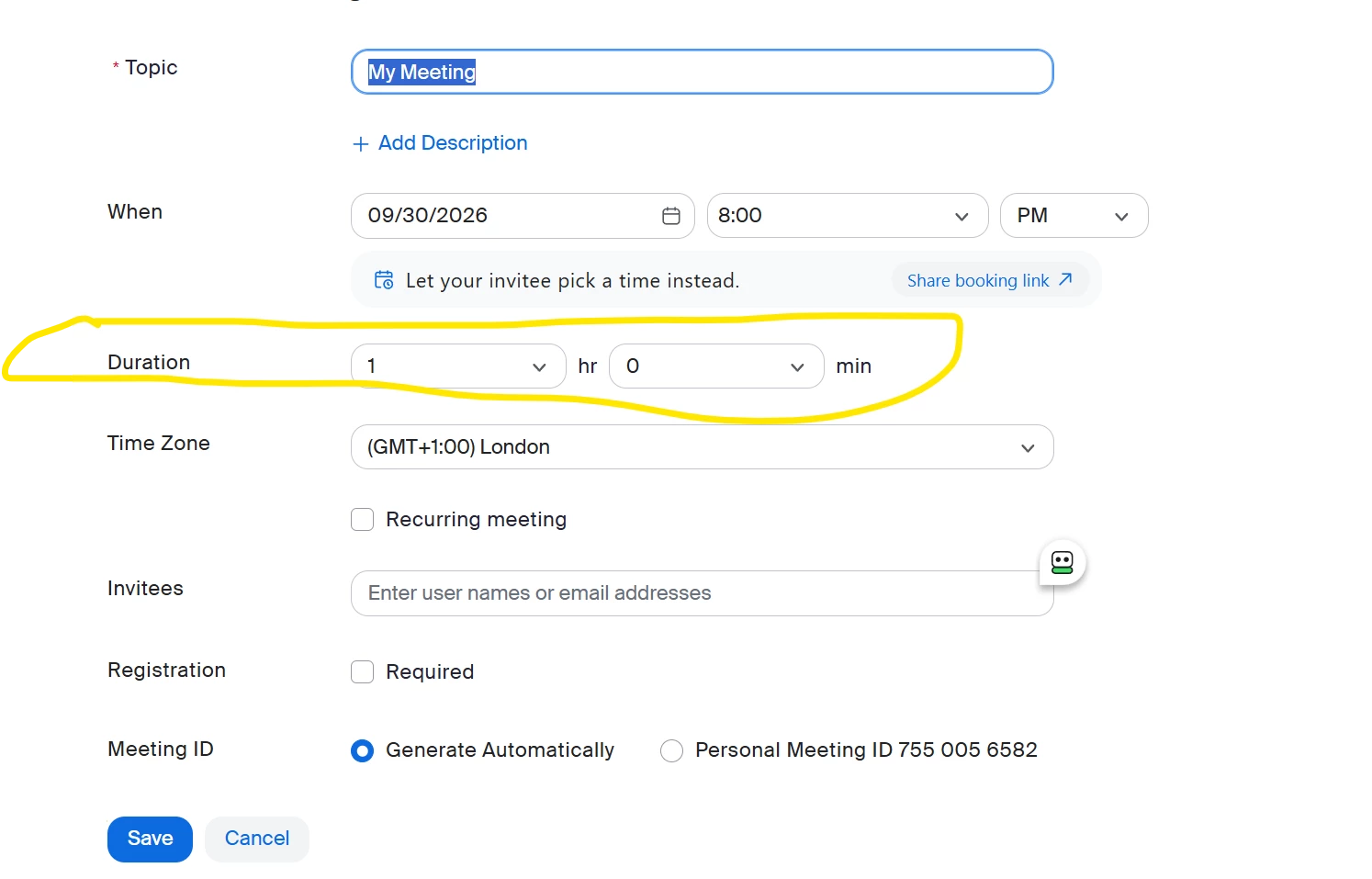Save the meeting

[x=150, y=840]
